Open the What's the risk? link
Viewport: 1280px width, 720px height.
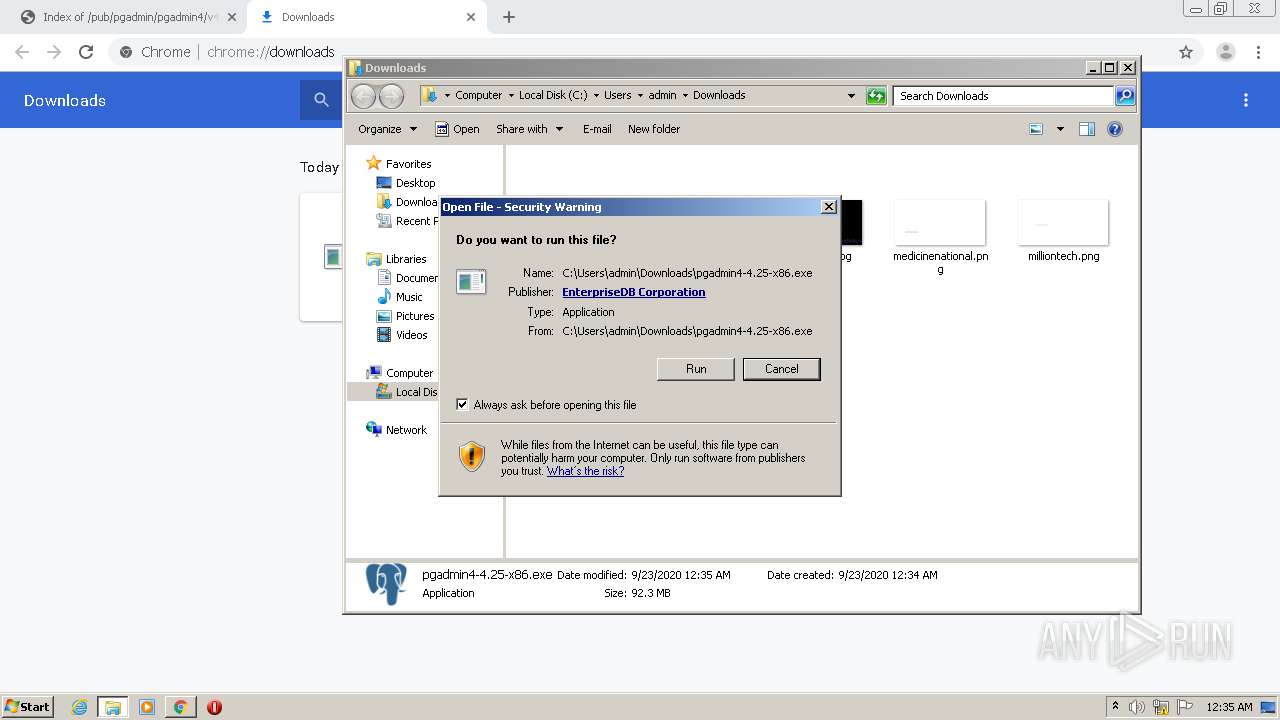pos(585,471)
